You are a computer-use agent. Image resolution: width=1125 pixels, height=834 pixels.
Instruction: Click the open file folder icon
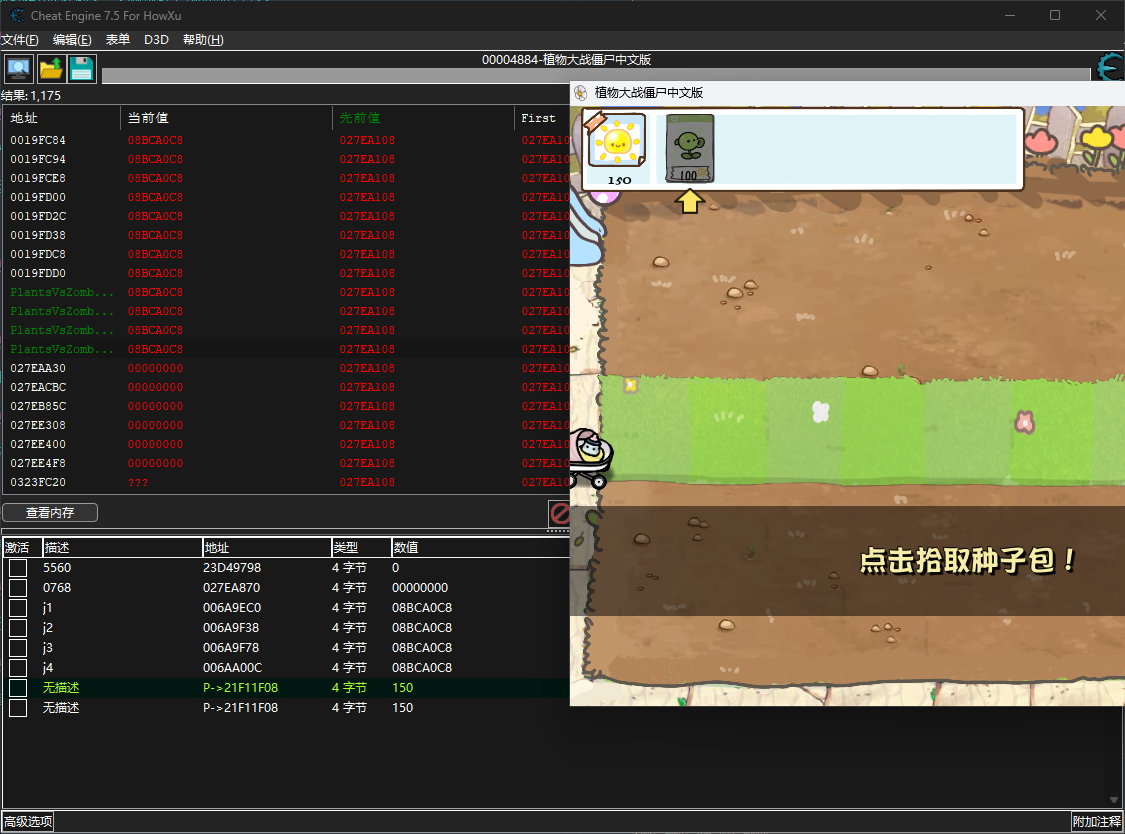pyautogui.click(x=50, y=68)
